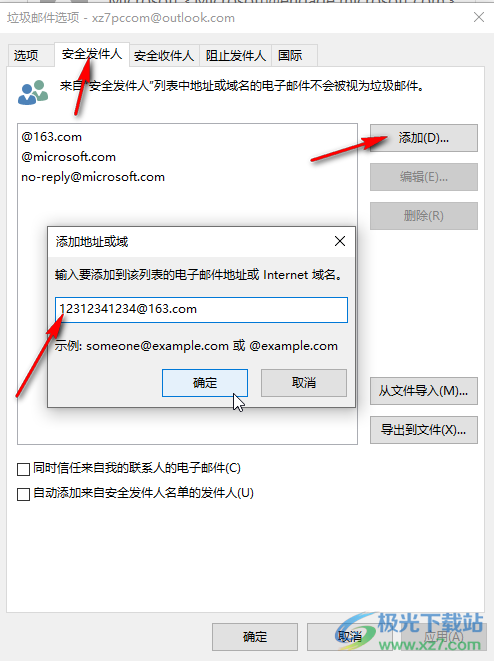
Task: Confirm address with dialog 确定 button
Action: click(205, 383)
